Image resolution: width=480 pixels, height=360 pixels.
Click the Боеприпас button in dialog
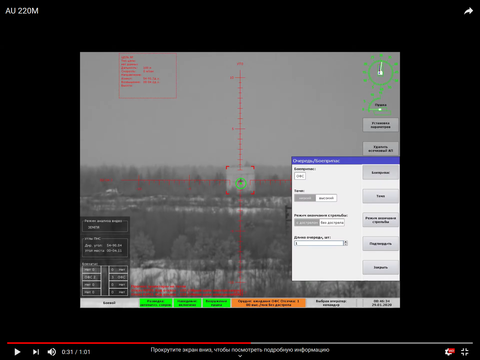pyautogui.click(x=380, y=172)
